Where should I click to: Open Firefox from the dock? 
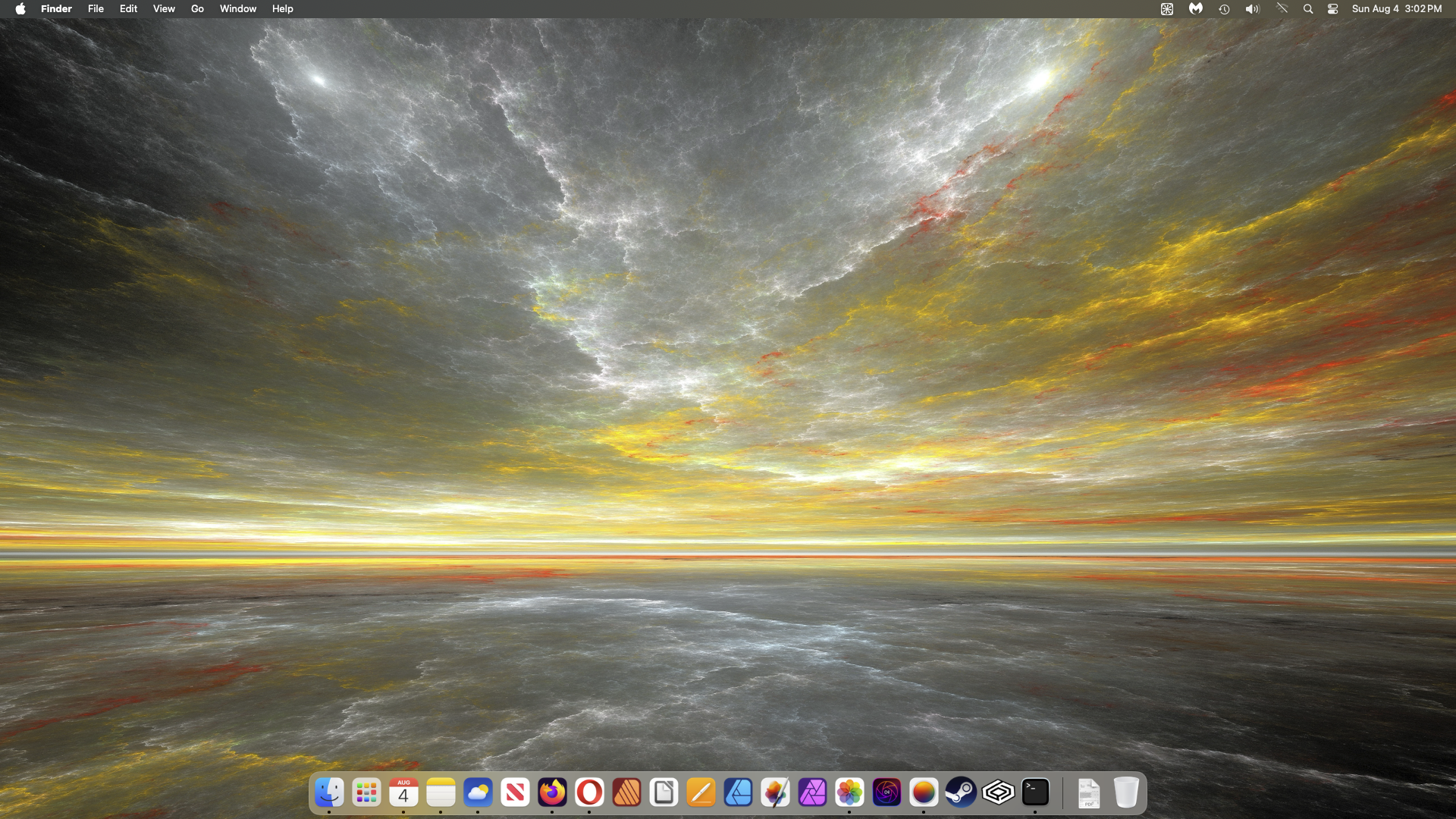click(552, 792)
